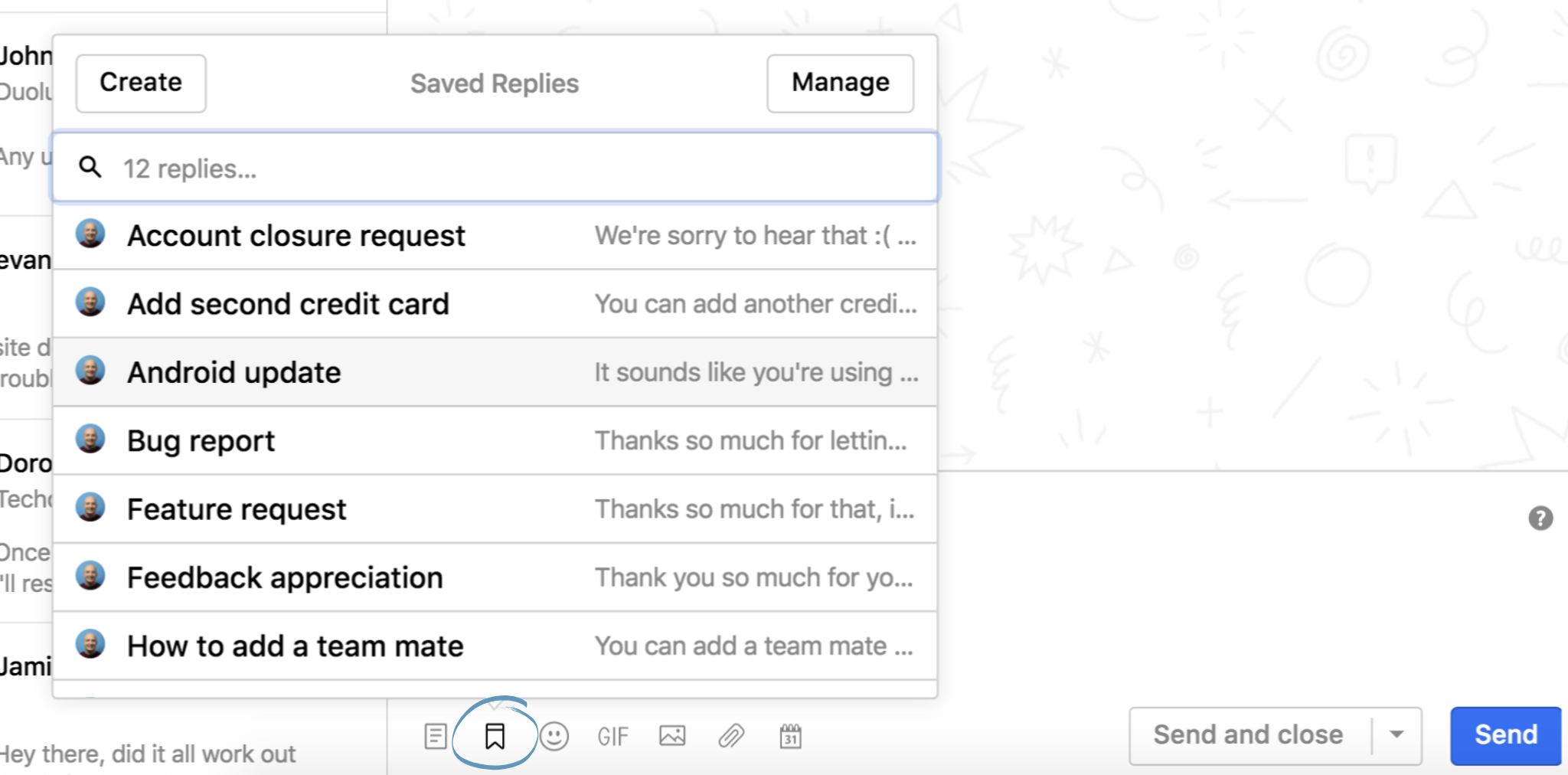Attach a file with paperclip icon
The width and height of the screenshot is (1568, 775).
point(731,736)
